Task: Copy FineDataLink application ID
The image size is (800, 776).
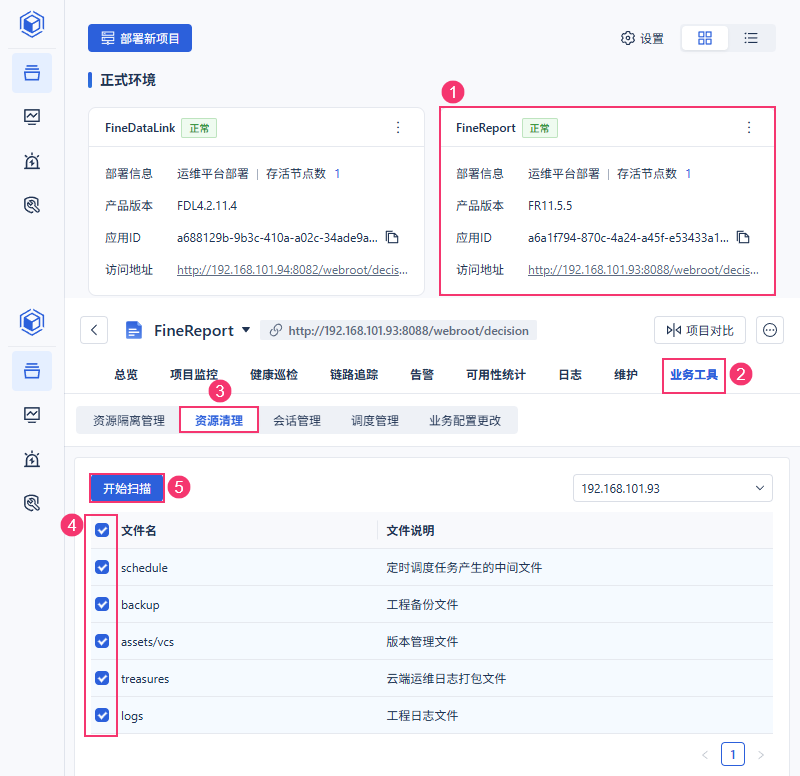Action: (392, 237)
